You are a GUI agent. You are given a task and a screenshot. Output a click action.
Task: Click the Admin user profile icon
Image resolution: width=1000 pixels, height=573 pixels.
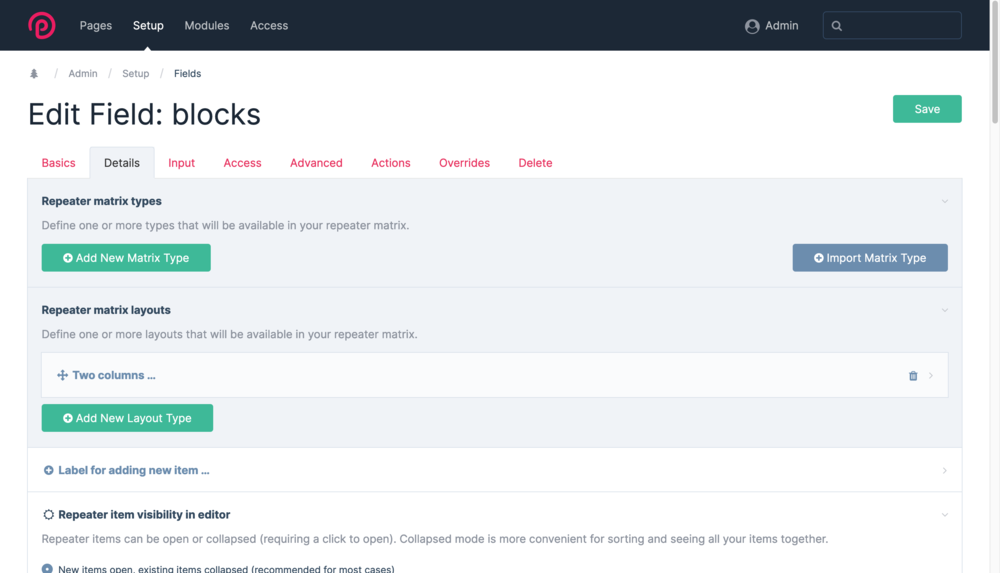point(752,26)
